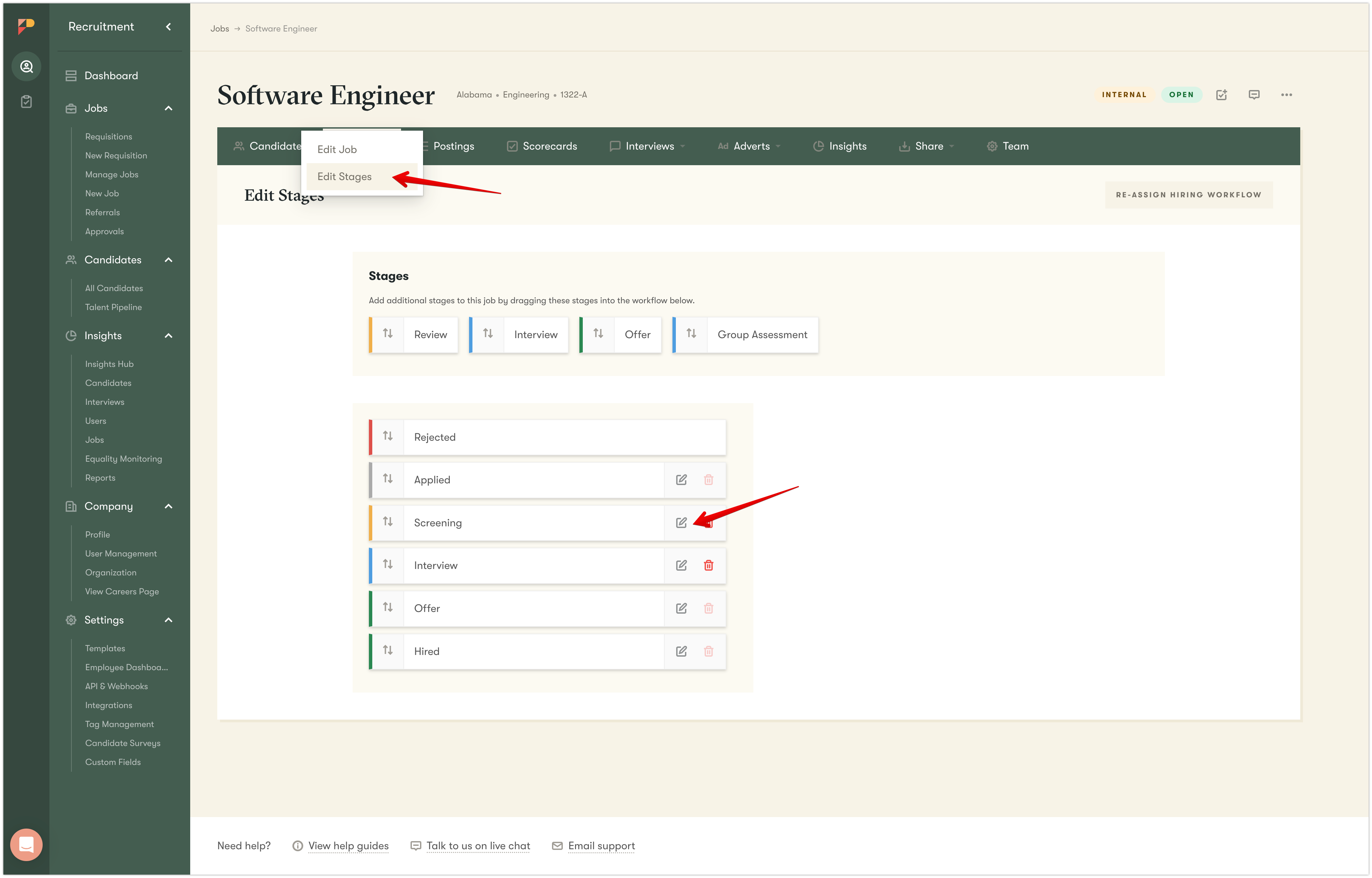Viewport: 1372px width, 878px height.
Task: Open Talent Pipeline in the sidebar
Action: (113, 307)
